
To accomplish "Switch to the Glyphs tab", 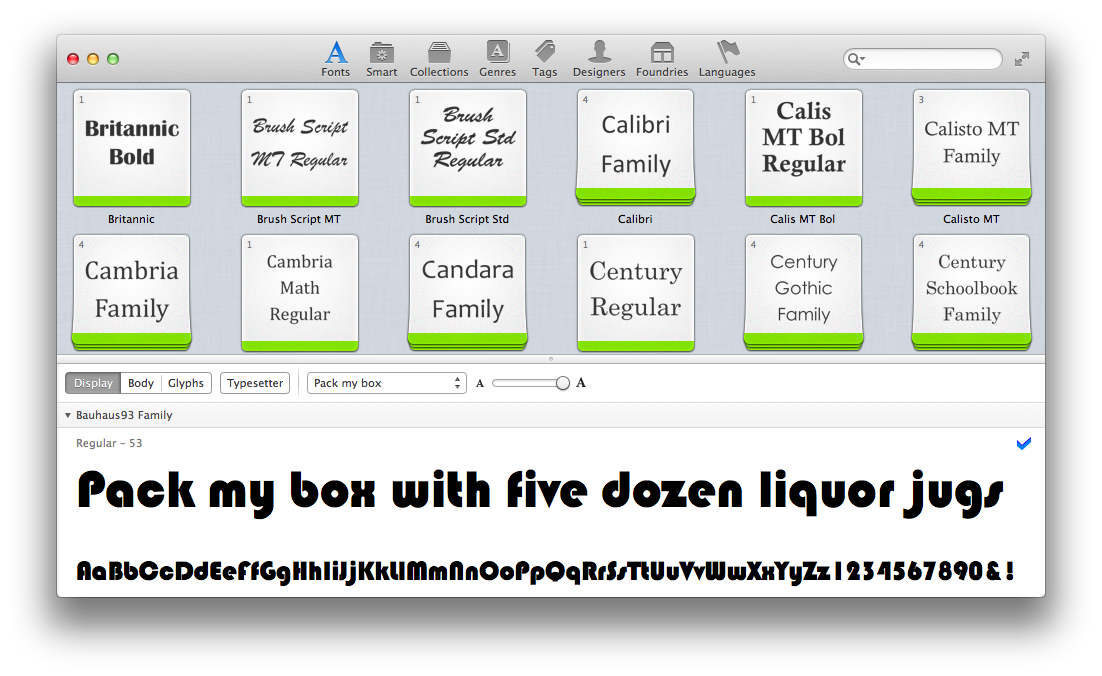I will (186, 383).
